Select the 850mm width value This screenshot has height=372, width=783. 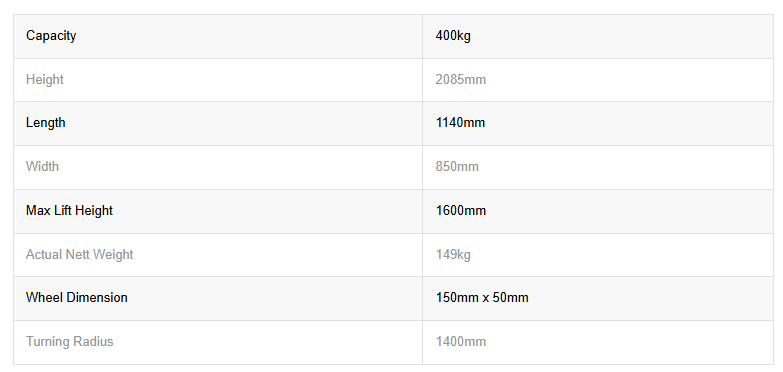(457, 166)
